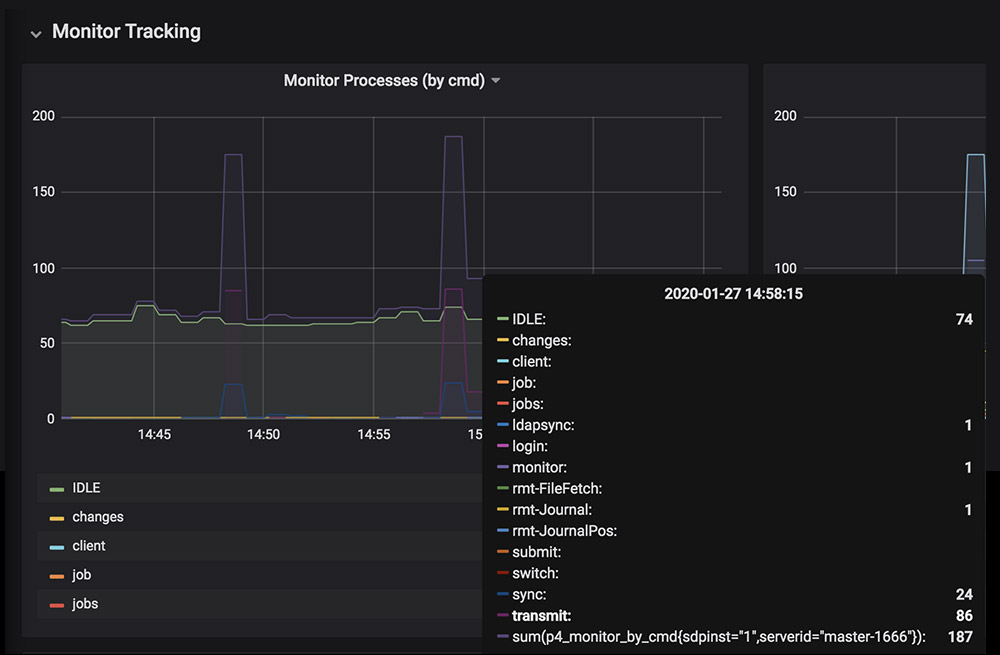
Task: Collapse the Monitor Tracking row chevron
Action: [36, 33]
